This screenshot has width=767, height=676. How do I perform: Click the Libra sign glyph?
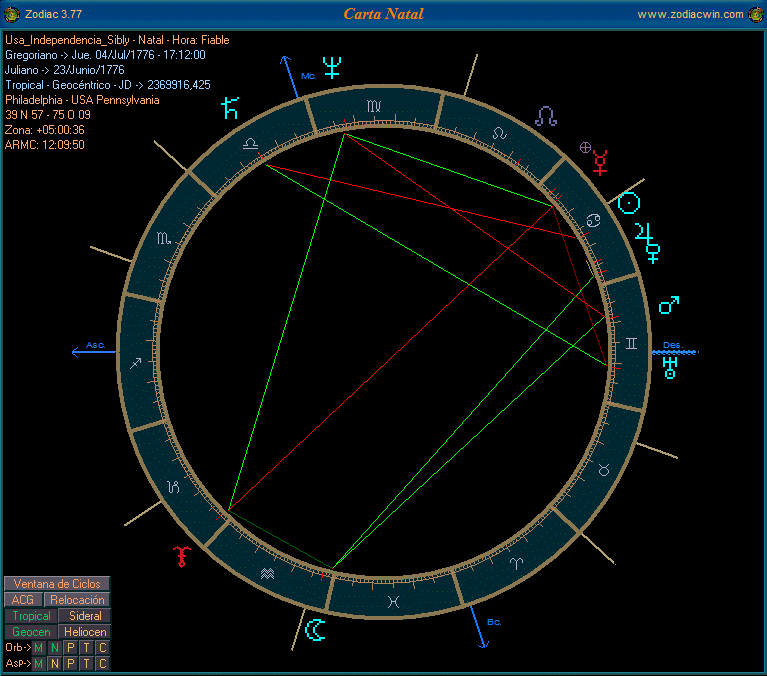[x=250, y=144]
